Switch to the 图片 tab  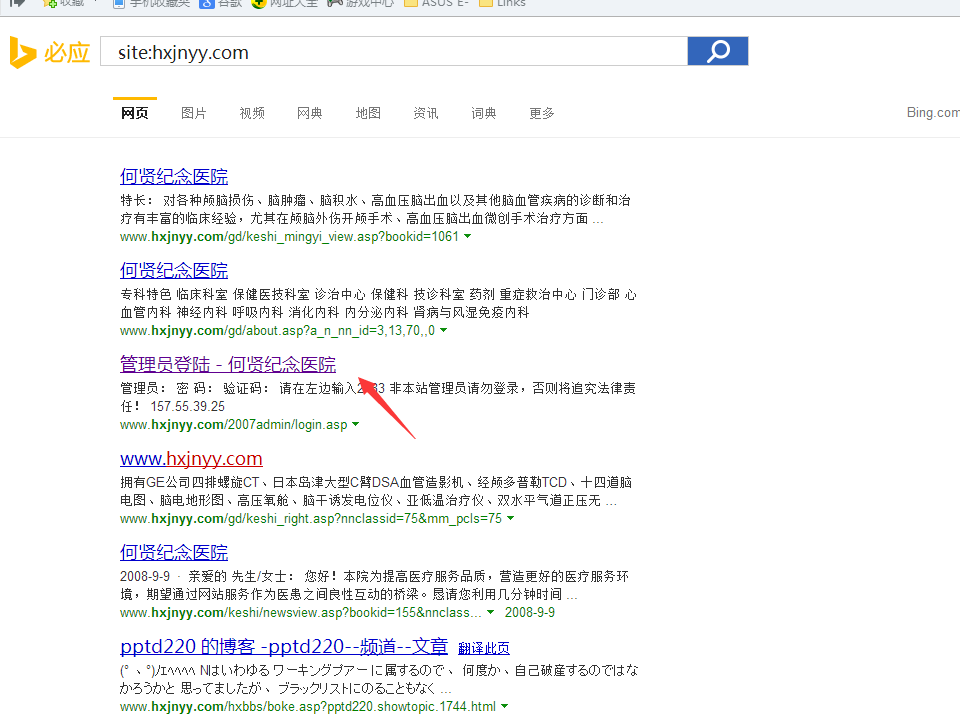pyautogui.click(x=193, y=113)
